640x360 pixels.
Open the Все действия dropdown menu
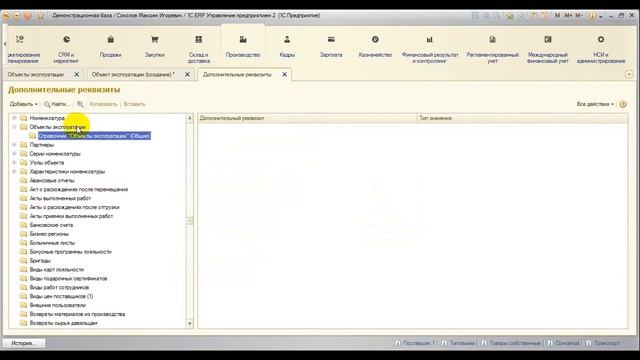click(595, 104)
